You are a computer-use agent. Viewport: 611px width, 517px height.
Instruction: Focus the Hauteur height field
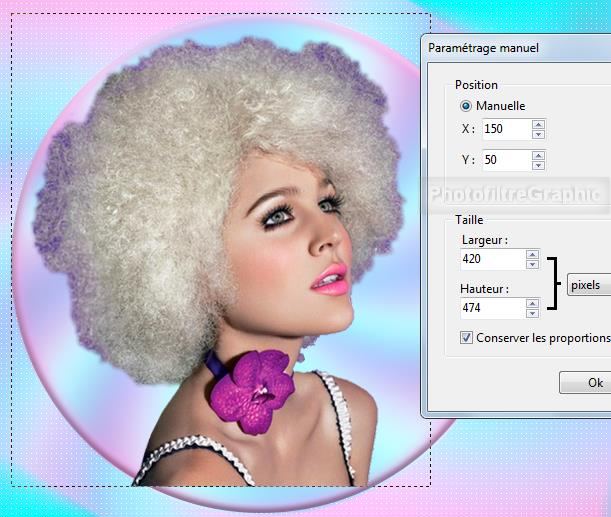(x=492, y=308)
